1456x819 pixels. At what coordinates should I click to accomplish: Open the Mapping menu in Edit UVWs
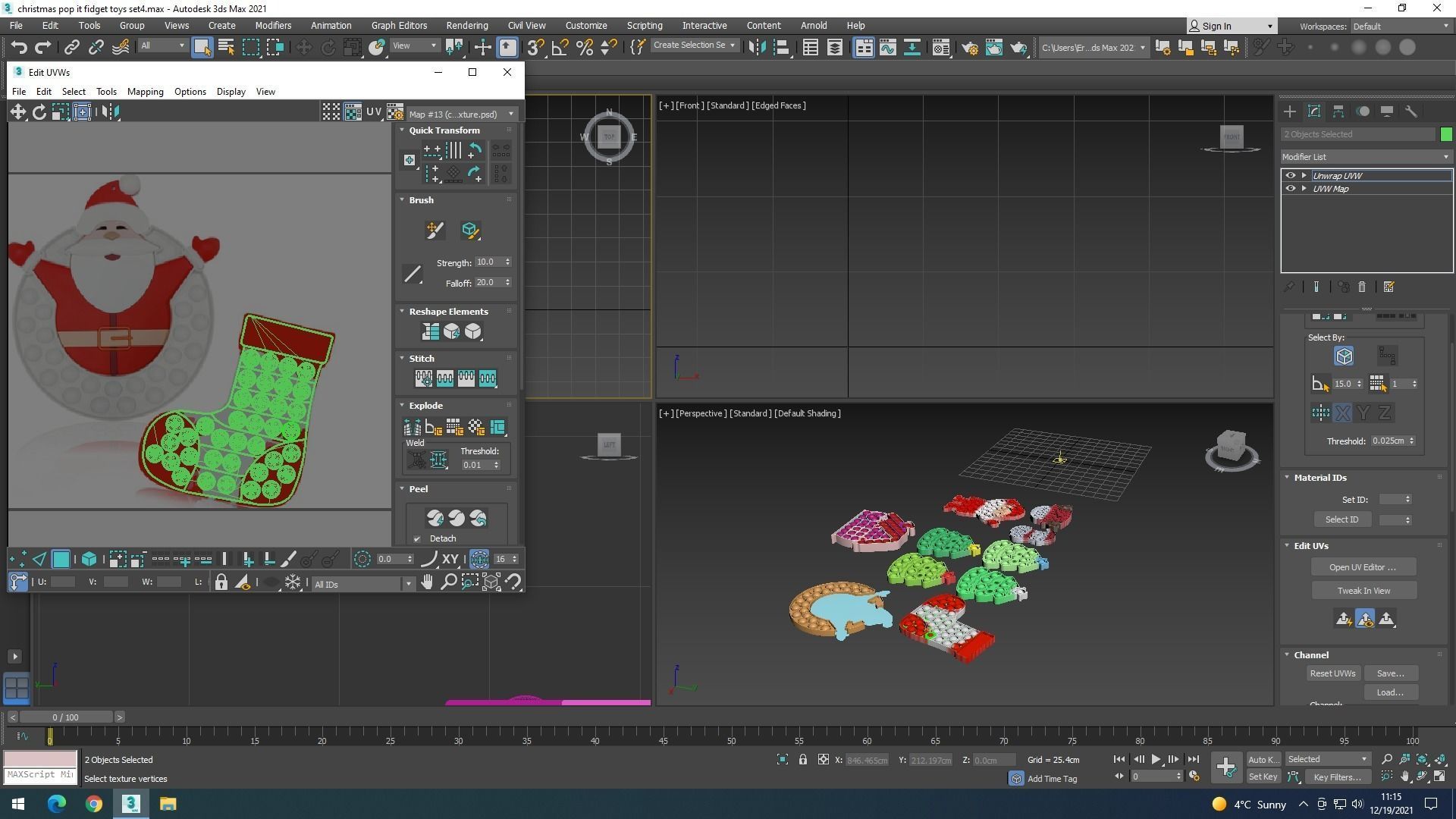point(145,92)
